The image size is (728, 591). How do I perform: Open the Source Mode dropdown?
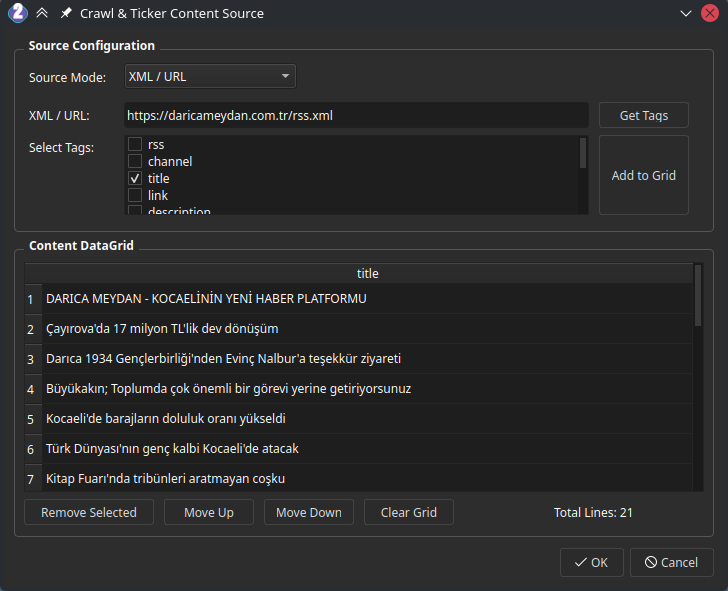coord(210,76)
